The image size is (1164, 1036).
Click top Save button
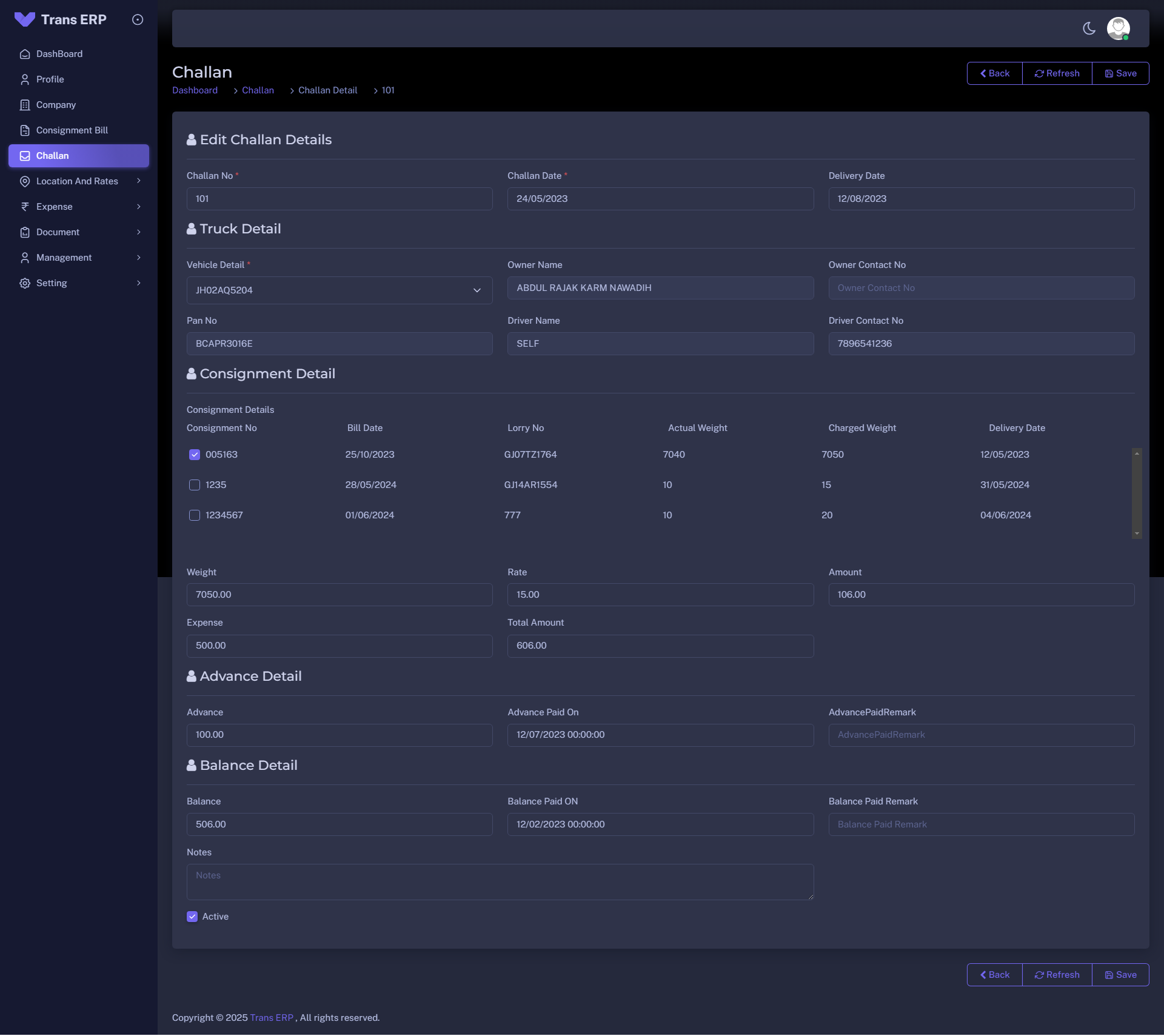[1120, 73]
